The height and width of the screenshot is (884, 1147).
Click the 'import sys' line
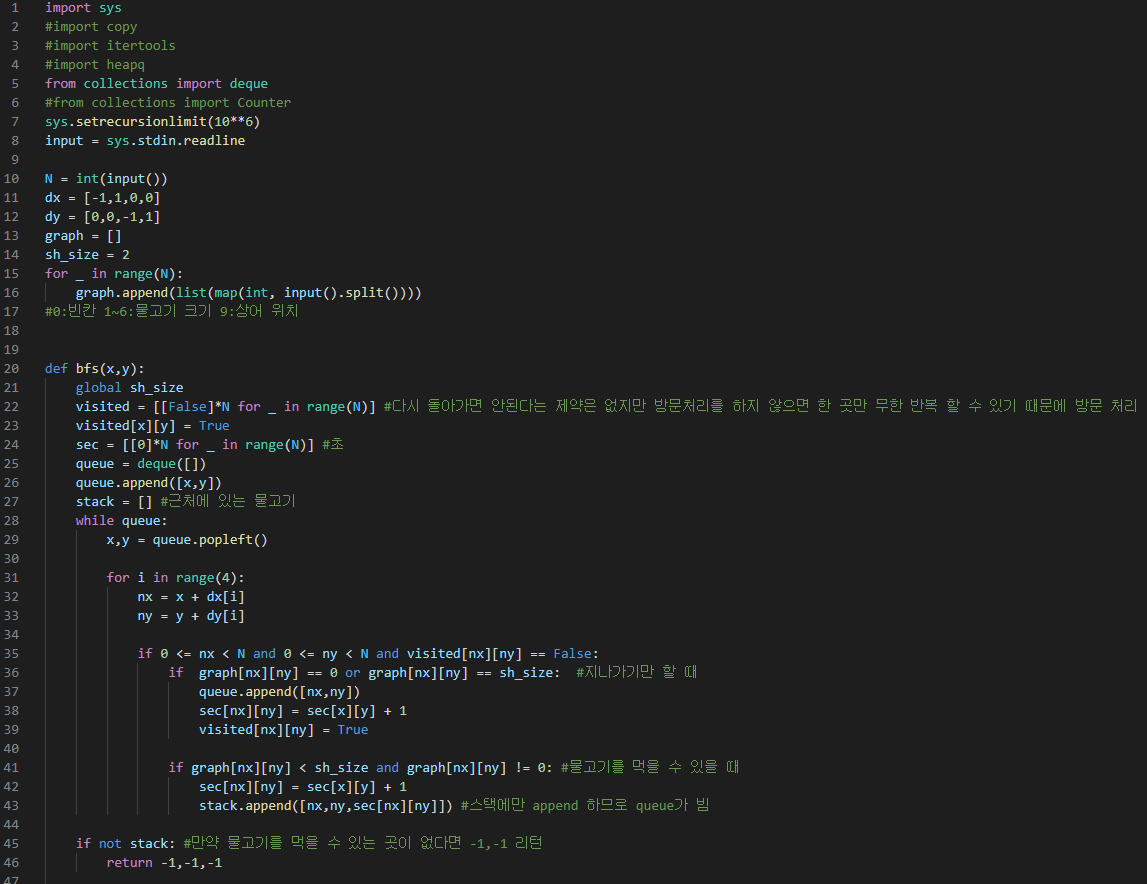(83, 7)
